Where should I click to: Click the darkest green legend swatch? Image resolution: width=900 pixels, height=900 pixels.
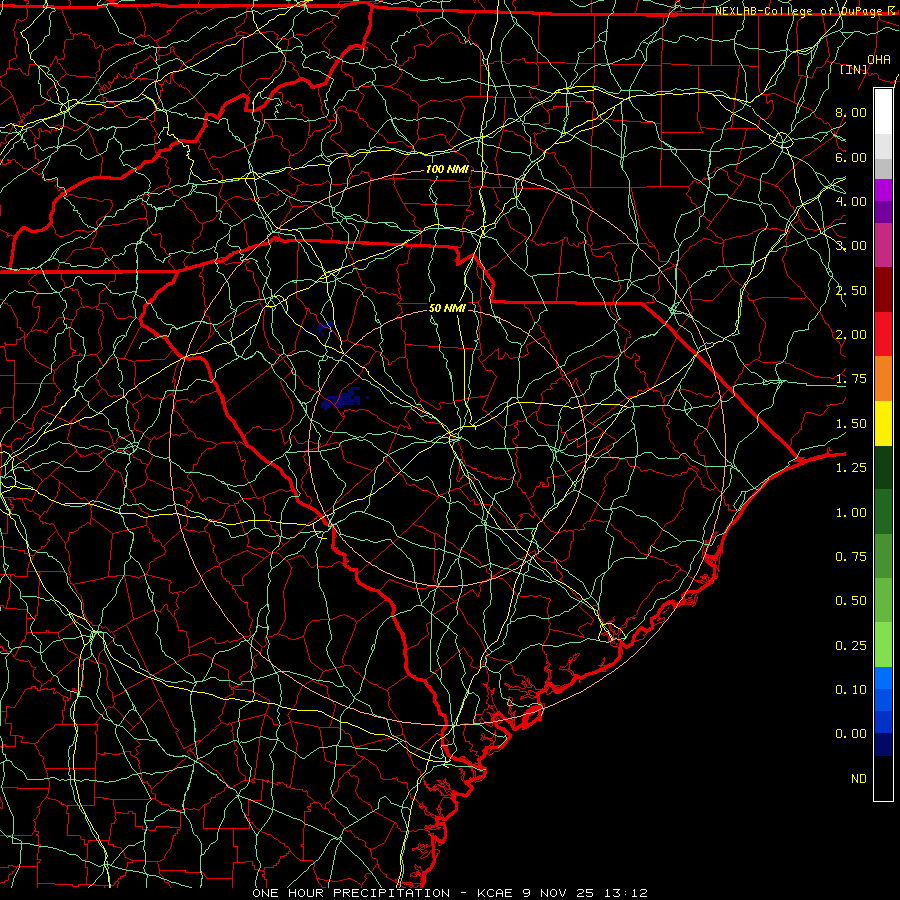[x=883, y=467]
